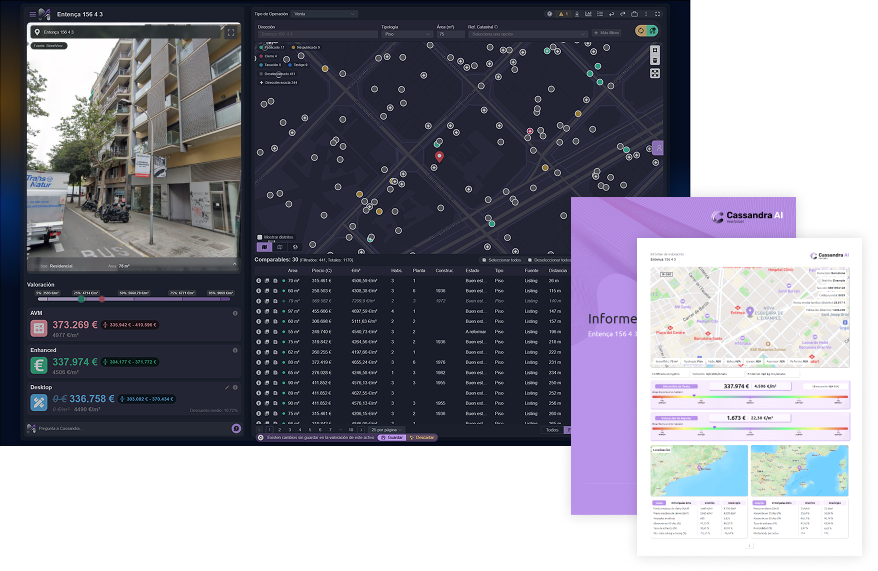Click the AVM calculator icon
This screenshot has width=878, height=571.
click(39, 328)
